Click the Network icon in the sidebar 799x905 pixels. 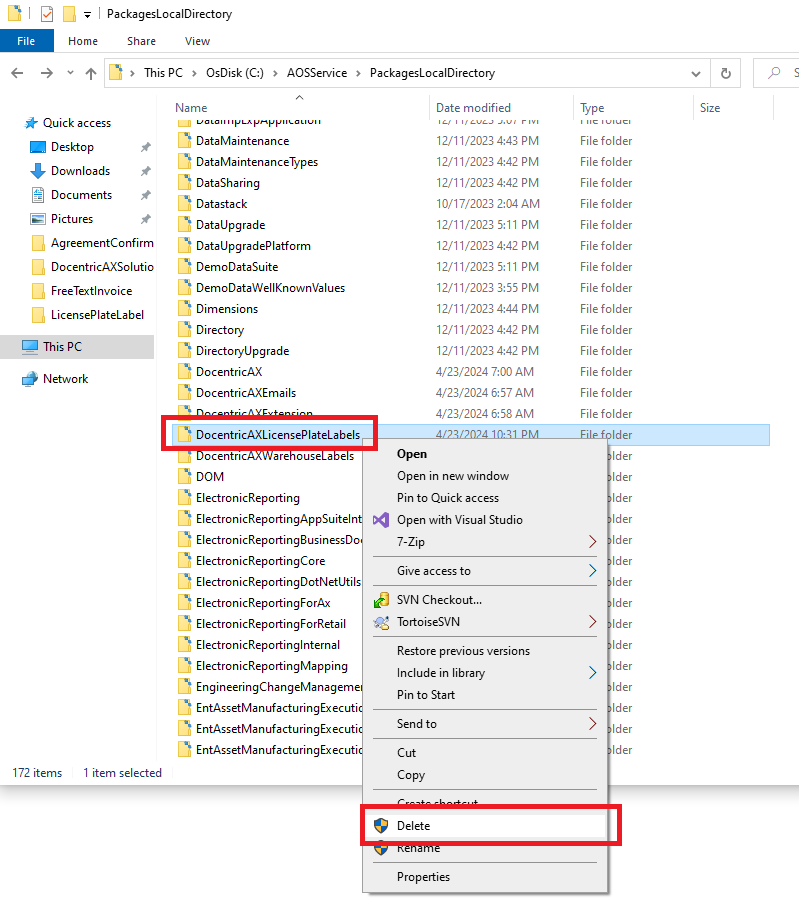point(30,379)
